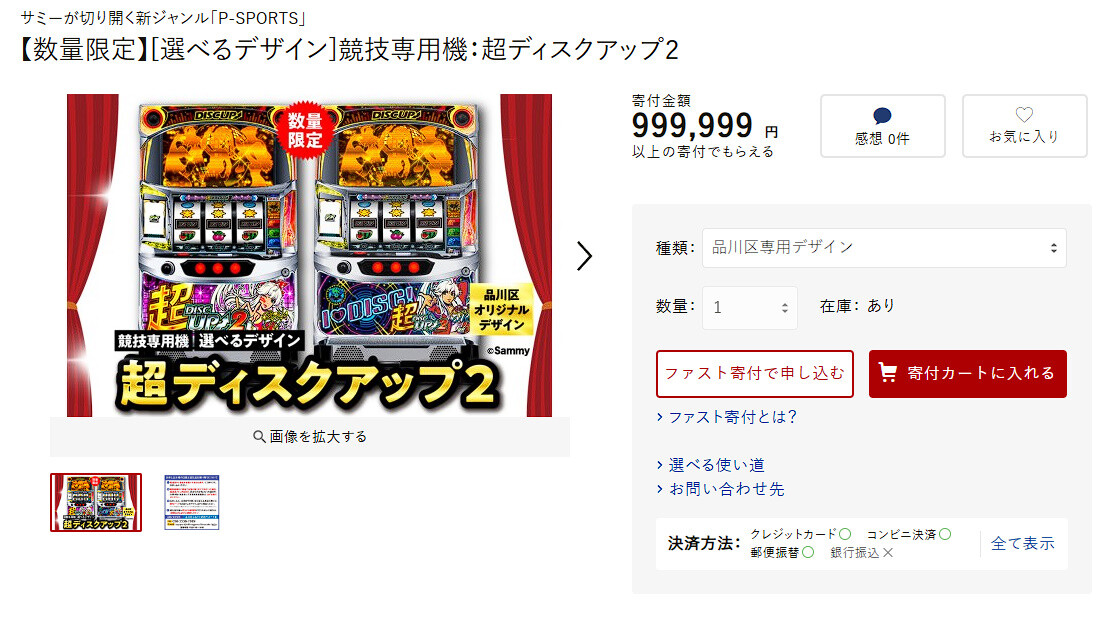Open the 選べる使い道 link
This screenshot has height=618, width=1105.
click(717, 465)
